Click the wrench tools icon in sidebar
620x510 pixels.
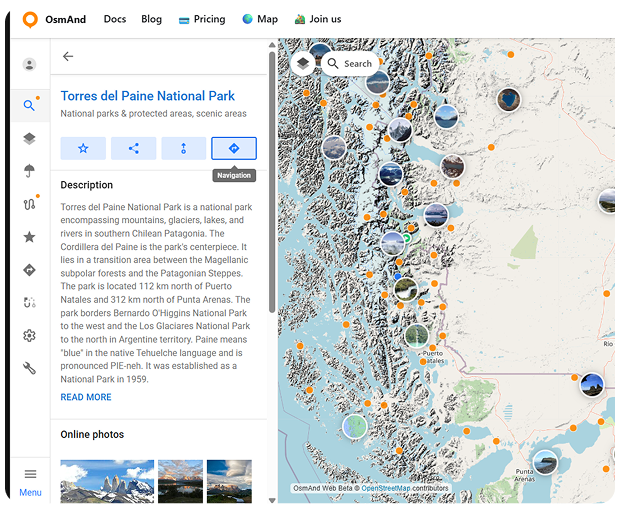29,368
